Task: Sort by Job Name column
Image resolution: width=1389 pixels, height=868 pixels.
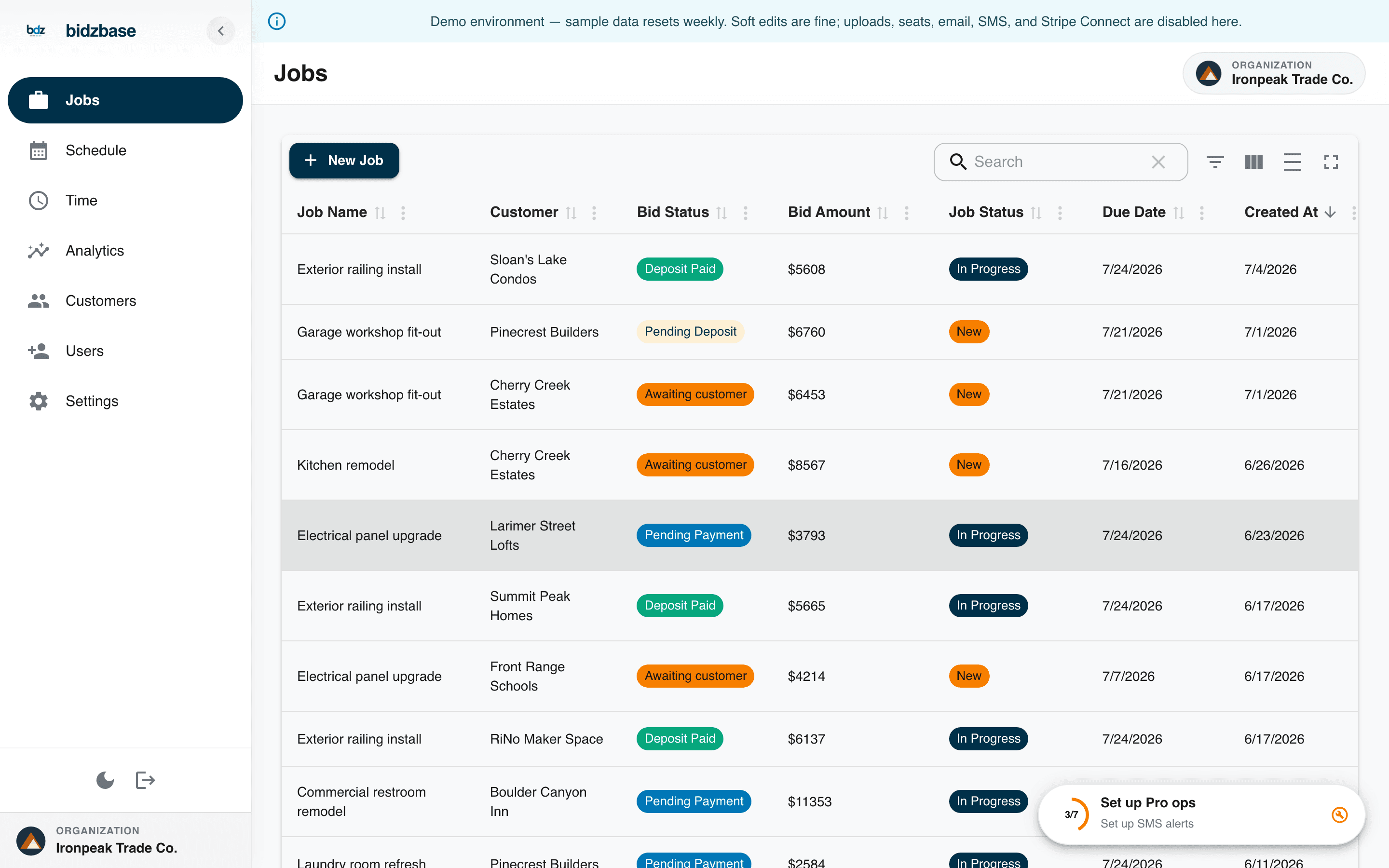Action: coord(380,213)
